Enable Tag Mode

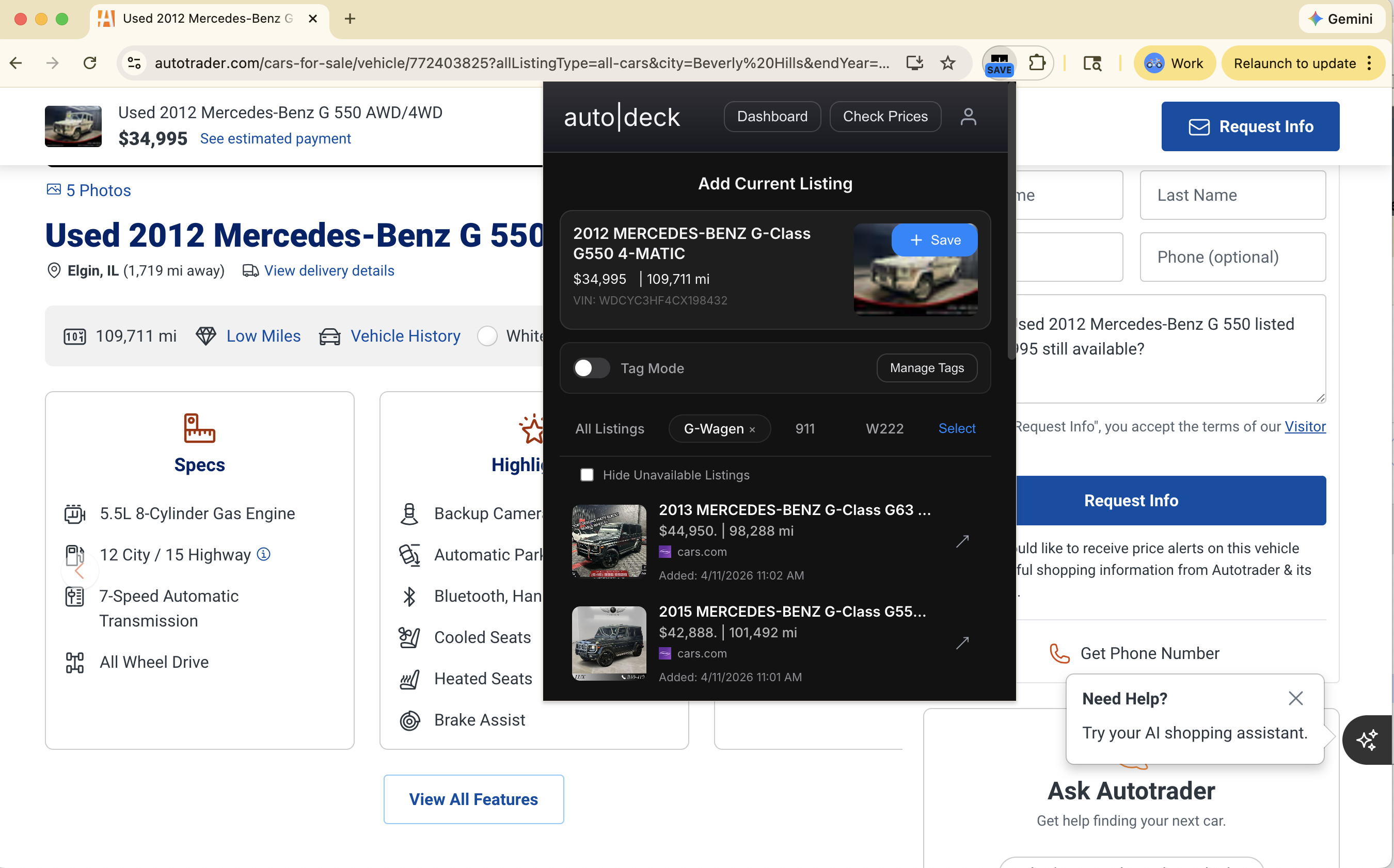click(x=592, y=368)
